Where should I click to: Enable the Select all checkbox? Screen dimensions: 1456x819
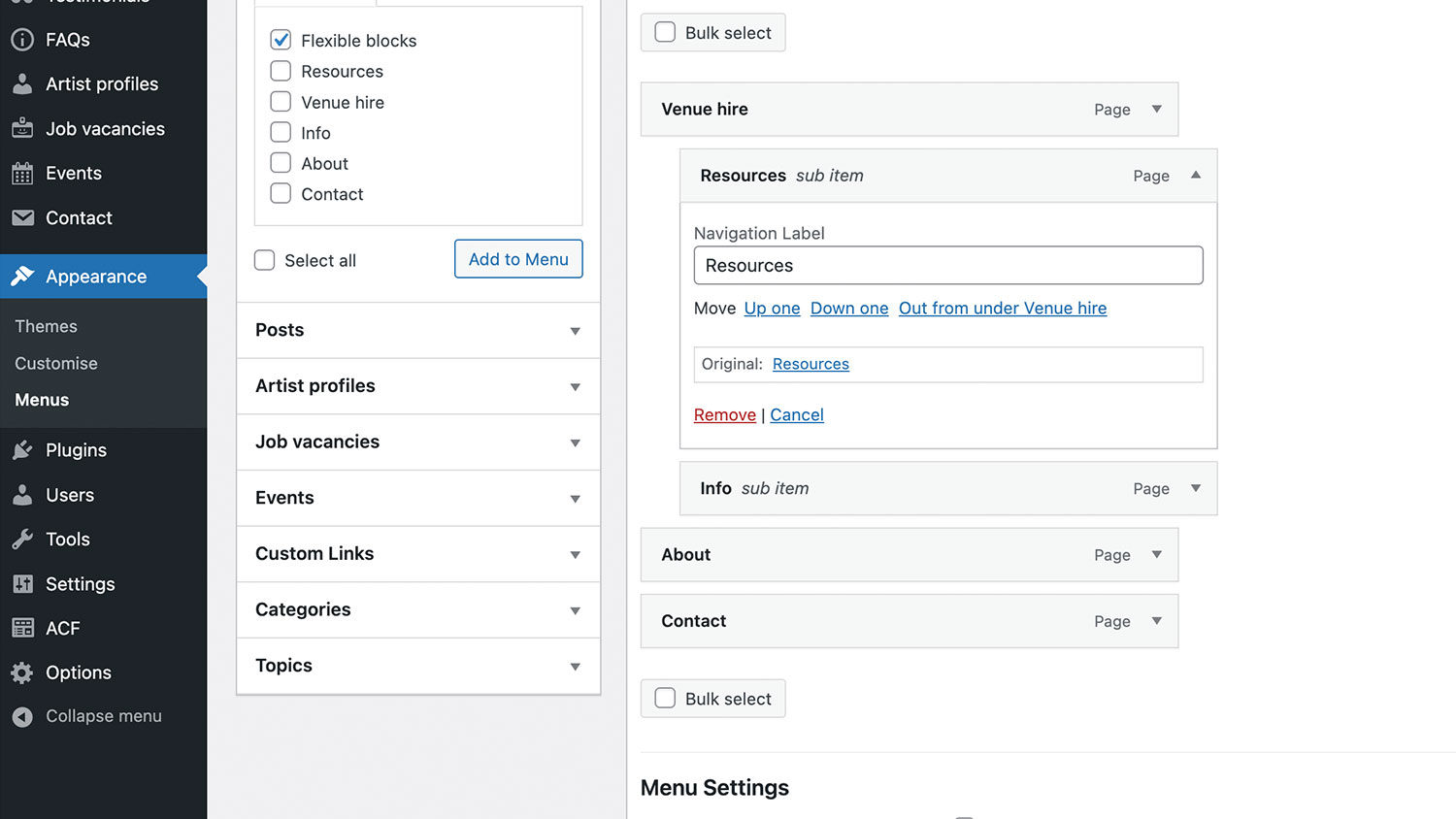tap(264, 260)
